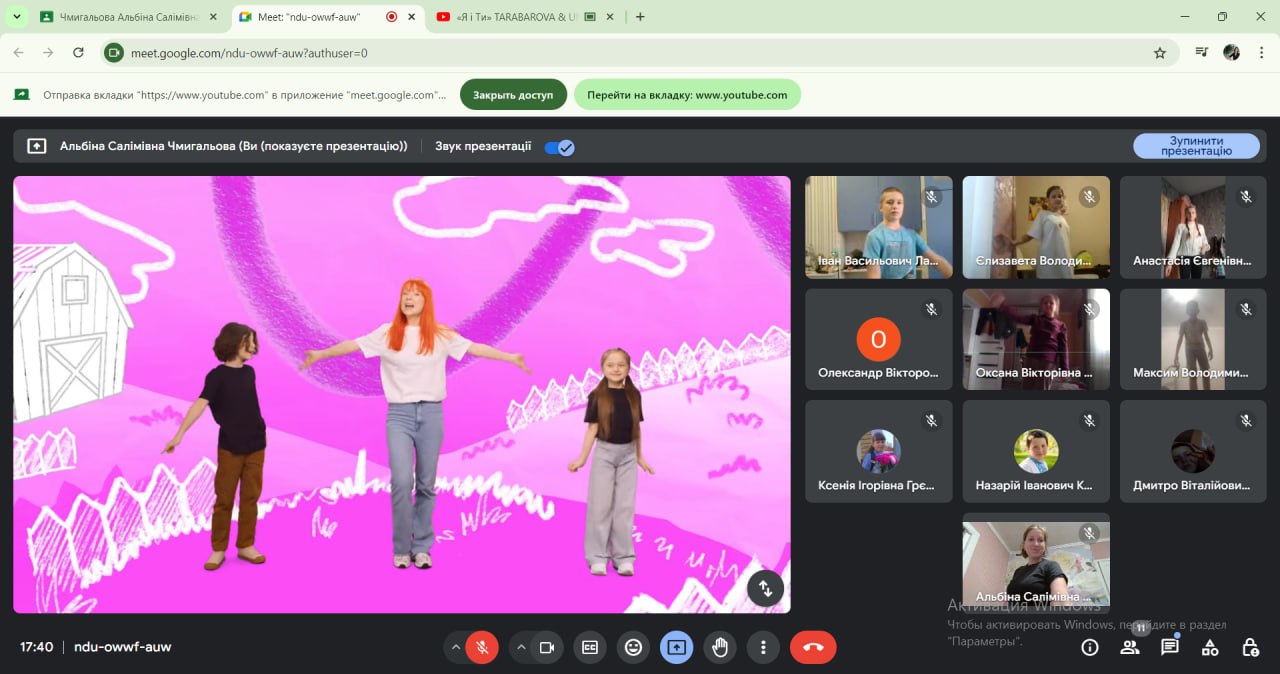Click the meet.google.com address bar
This screenshot has height=674, width=1280.
pyautogui.click(x=638, y=53)
